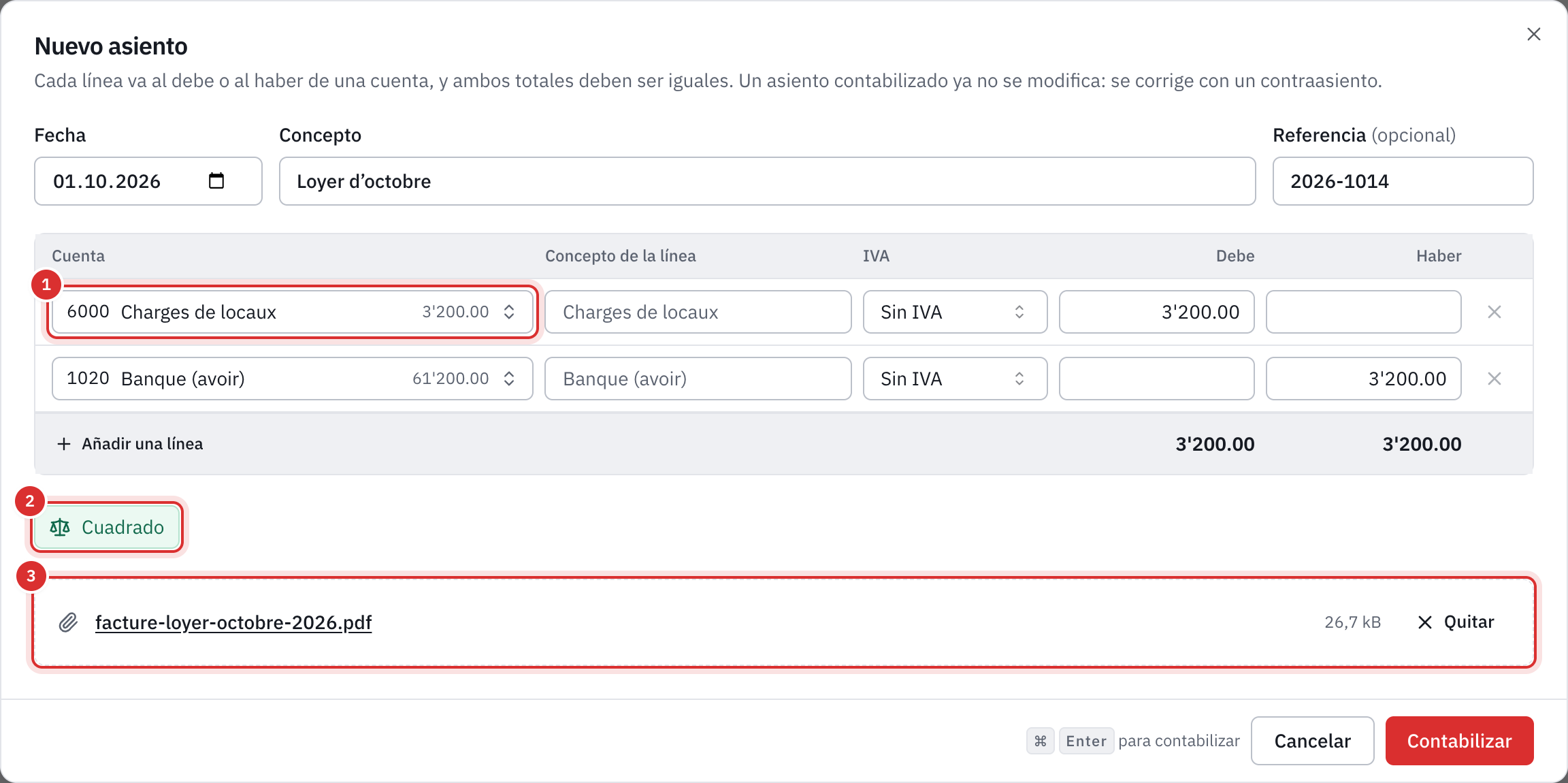Click the Concepto de la línea column header

620,256
